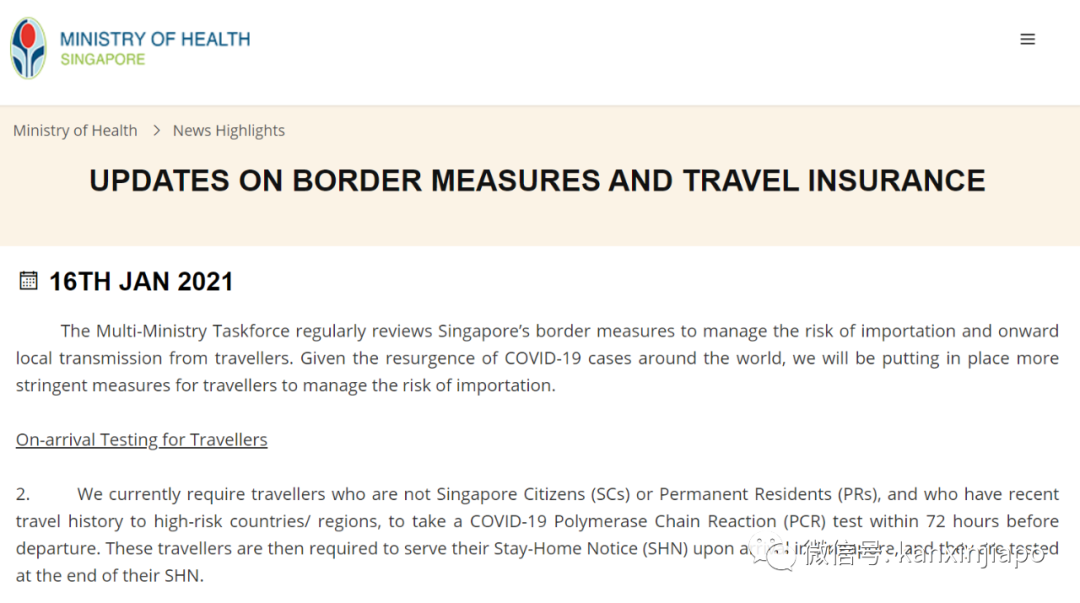
Task: Open the News Highlights breadcrumb
Action: [228, 130]
